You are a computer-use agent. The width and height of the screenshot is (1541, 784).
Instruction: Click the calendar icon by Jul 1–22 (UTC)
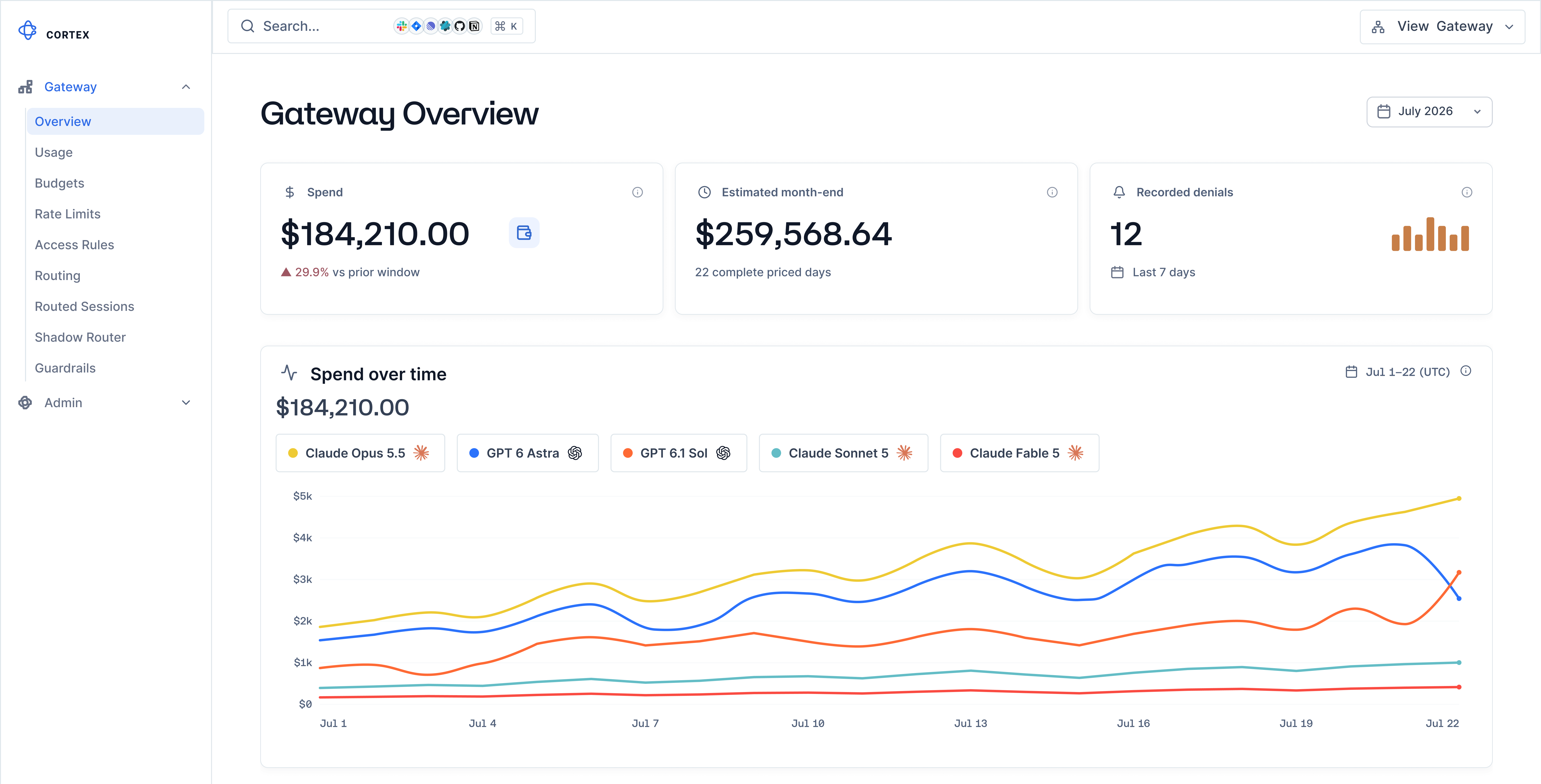coord(1351,372)
